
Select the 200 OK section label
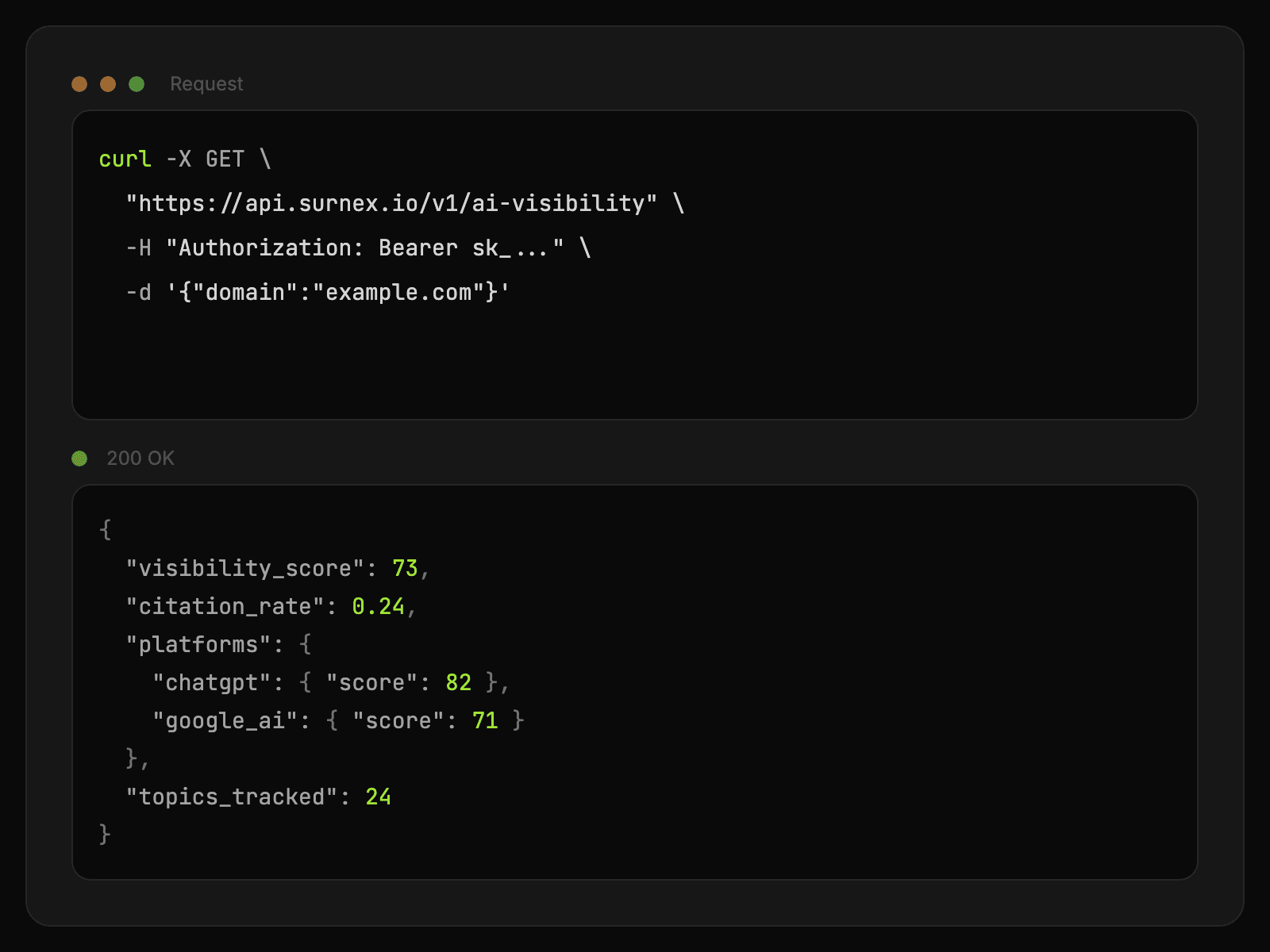tap(140, 458)
